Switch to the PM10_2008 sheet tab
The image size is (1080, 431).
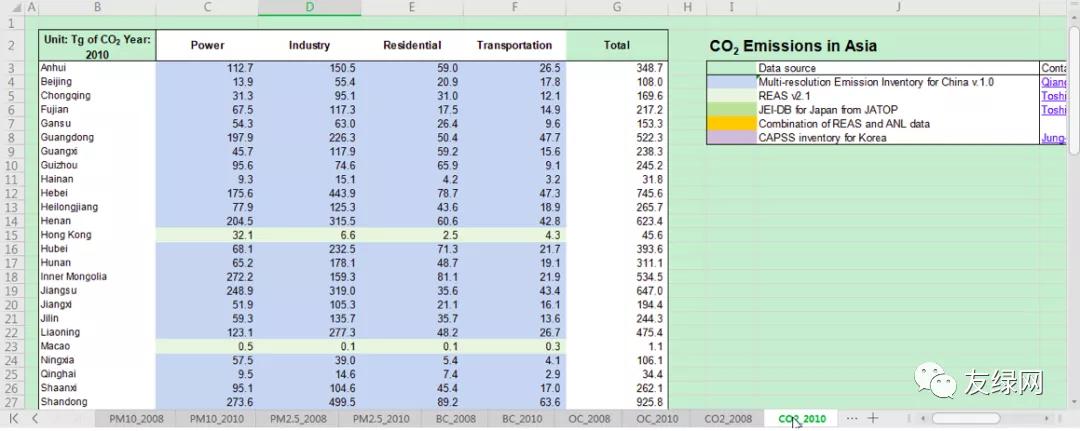pyautogui.click(x=137, y=418)
